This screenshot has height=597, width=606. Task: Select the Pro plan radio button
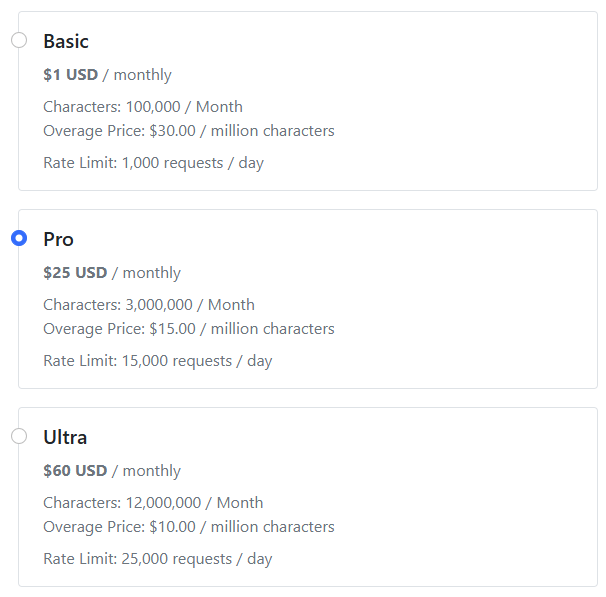[x=18, y=239]
